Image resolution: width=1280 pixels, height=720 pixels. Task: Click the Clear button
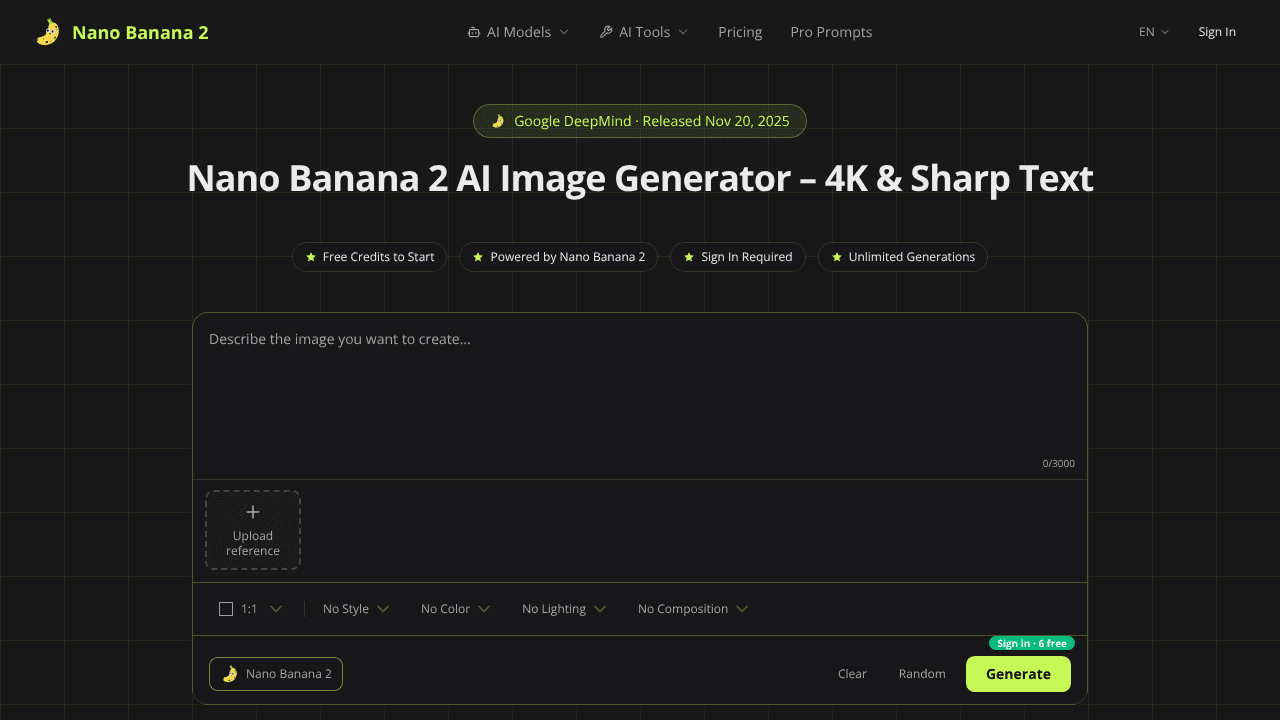click(852, 674)
